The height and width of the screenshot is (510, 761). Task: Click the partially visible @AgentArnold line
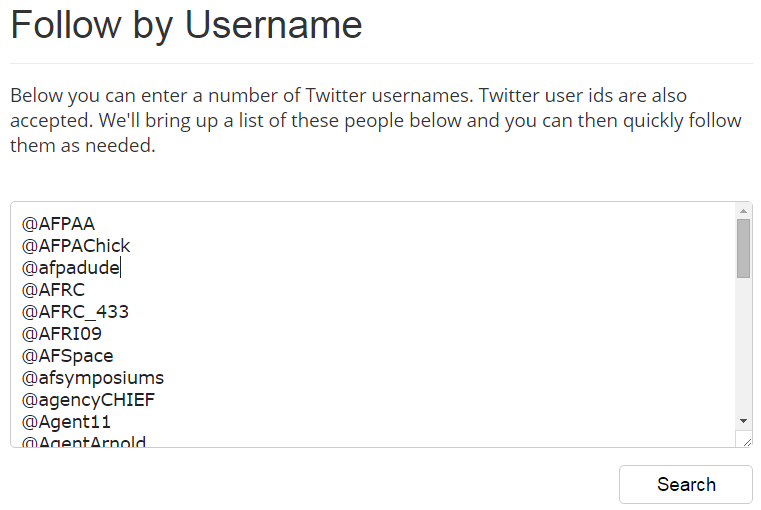[84, 441]
